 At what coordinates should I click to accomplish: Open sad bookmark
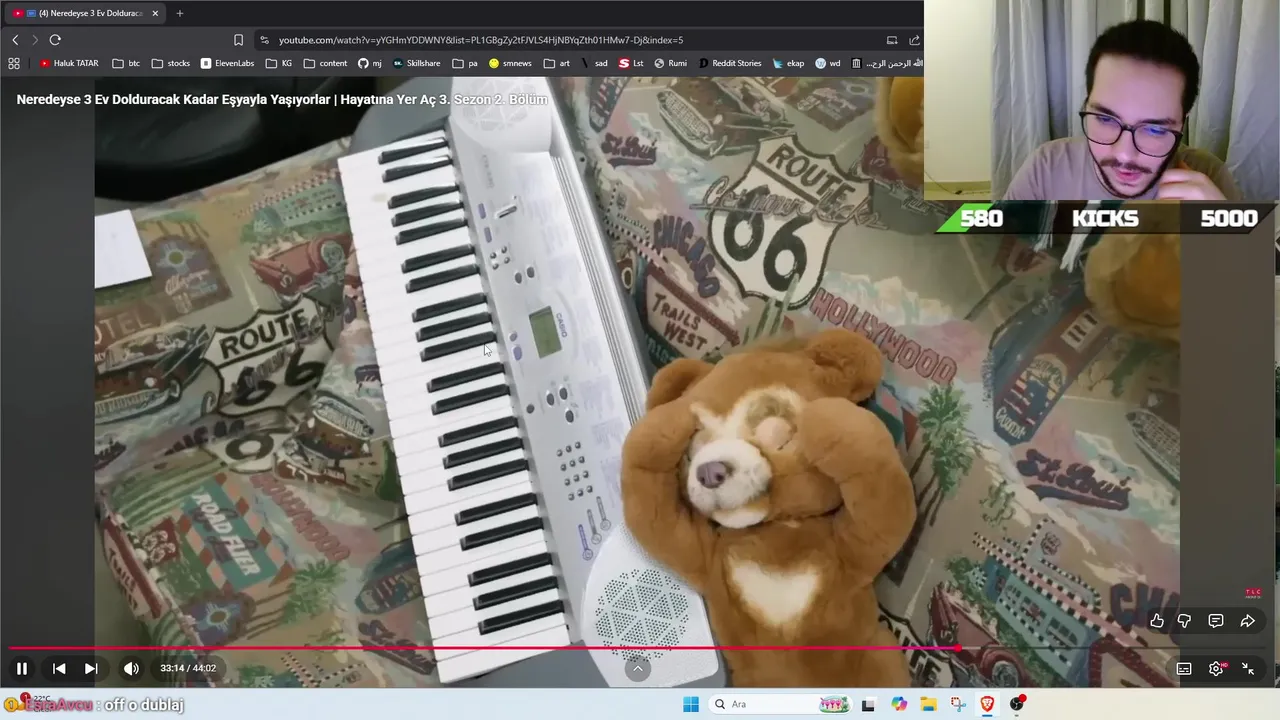(594, 63)
